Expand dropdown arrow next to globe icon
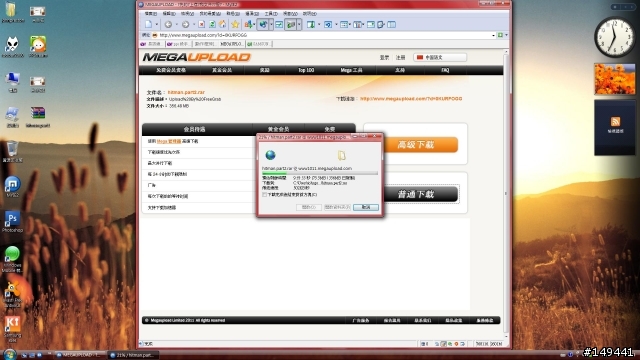 point(271,25)
